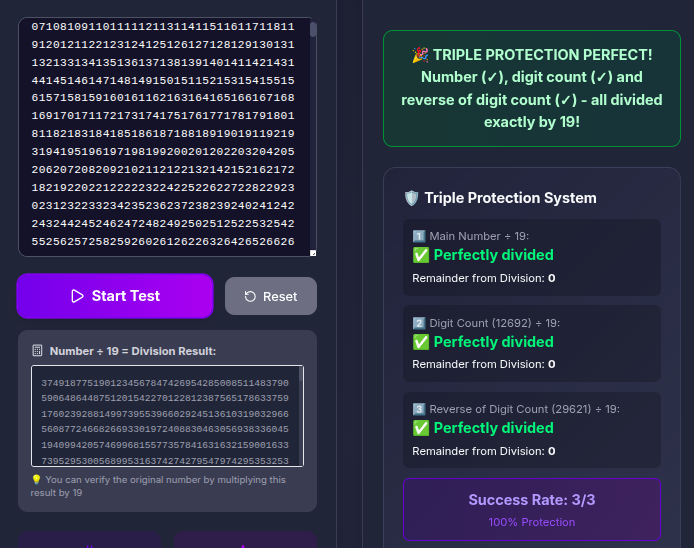Click the 'Triple Protection System' heading
694x548 pixels.
click(x=510, y=198)
